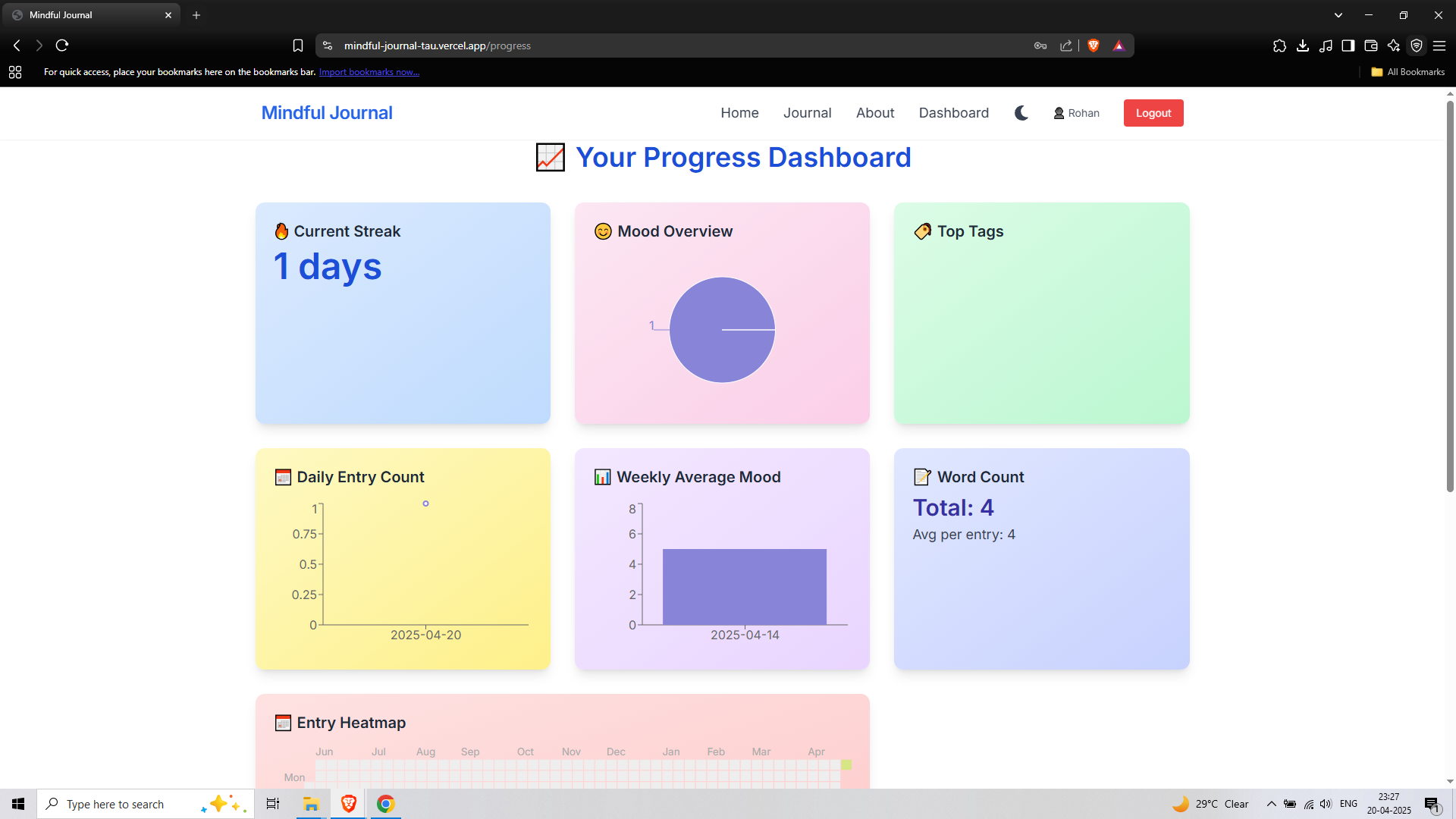1456x819 pixels.
Task: Show hidden system tray icons
Action: pyautogui.click(x=1271, y=804)
